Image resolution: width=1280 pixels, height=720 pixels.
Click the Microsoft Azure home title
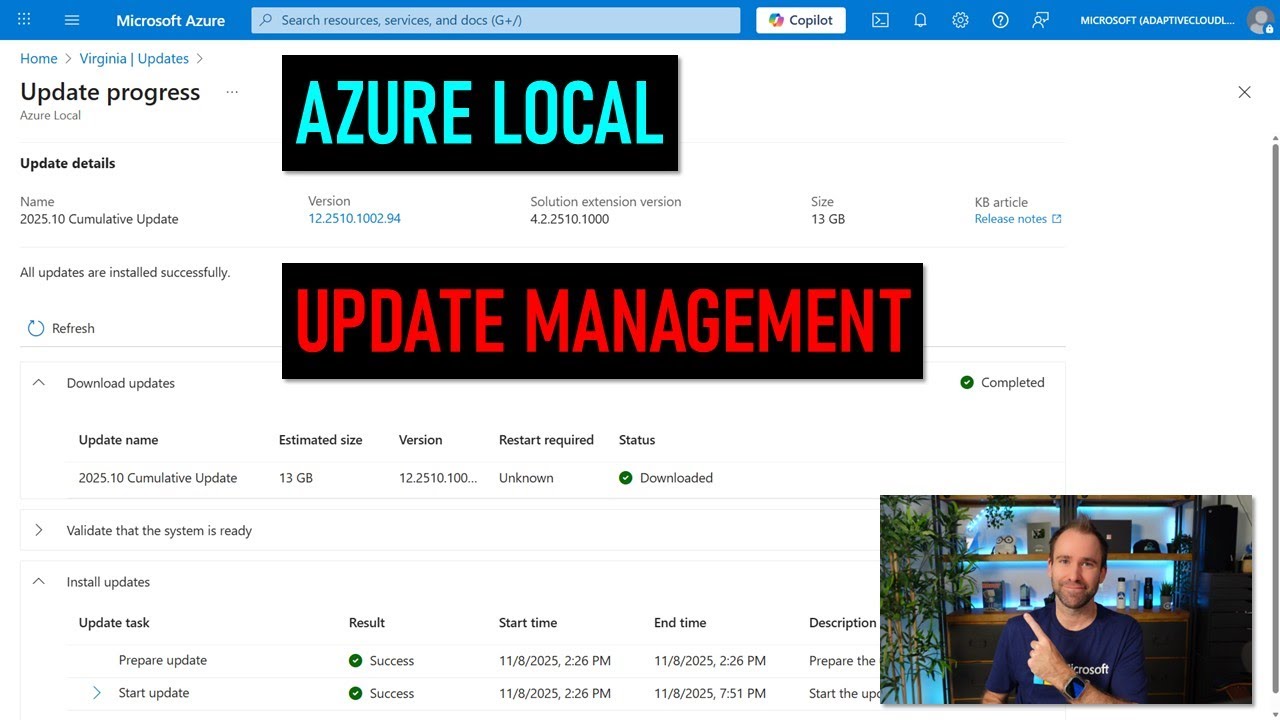pos(171,20)
